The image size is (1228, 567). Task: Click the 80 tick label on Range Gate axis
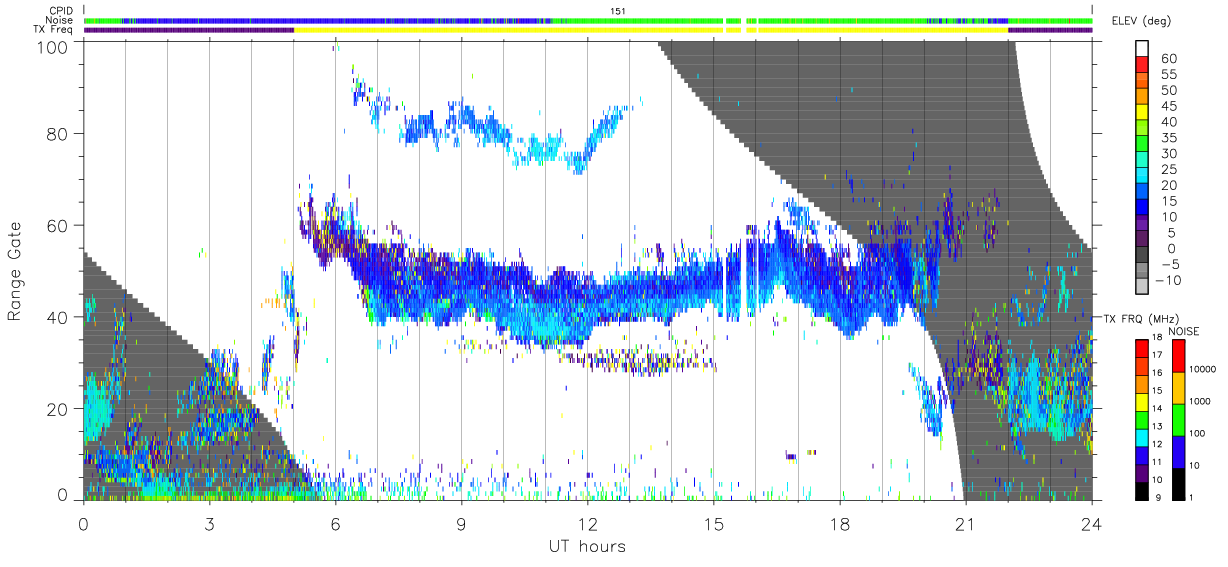58,134
